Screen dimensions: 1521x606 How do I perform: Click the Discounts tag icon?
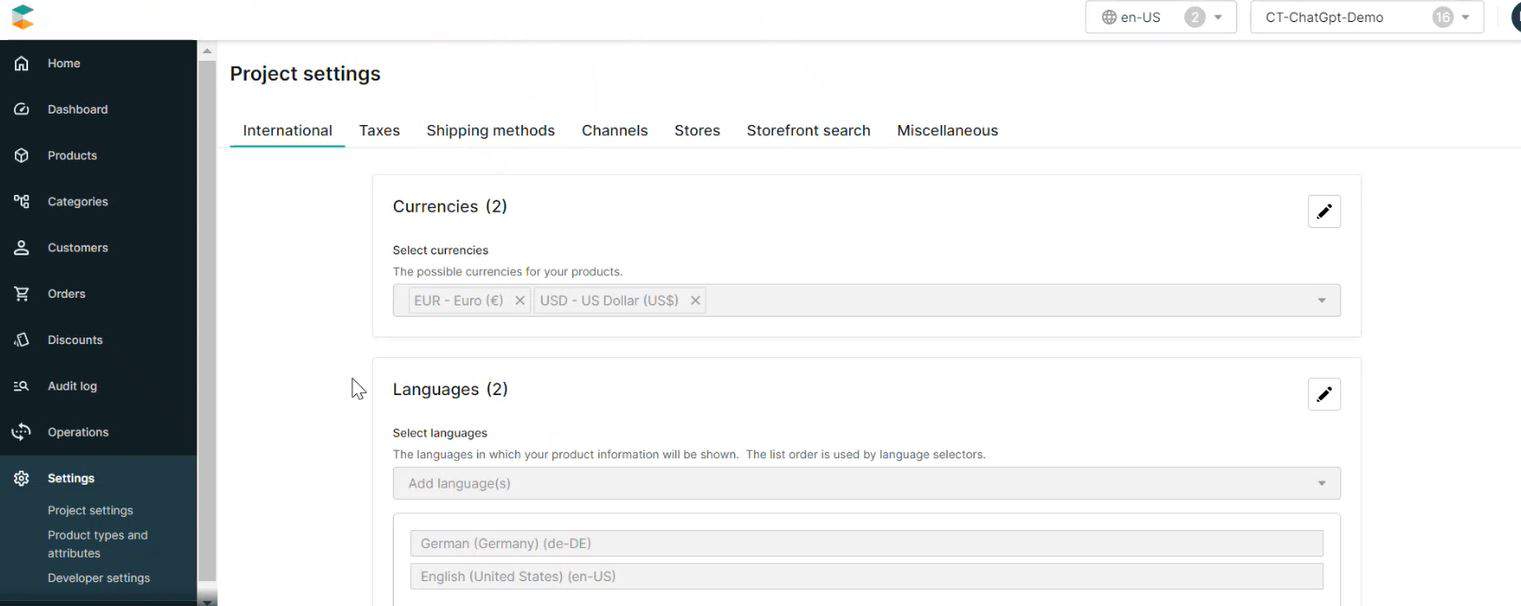click(x=21, y=339)
